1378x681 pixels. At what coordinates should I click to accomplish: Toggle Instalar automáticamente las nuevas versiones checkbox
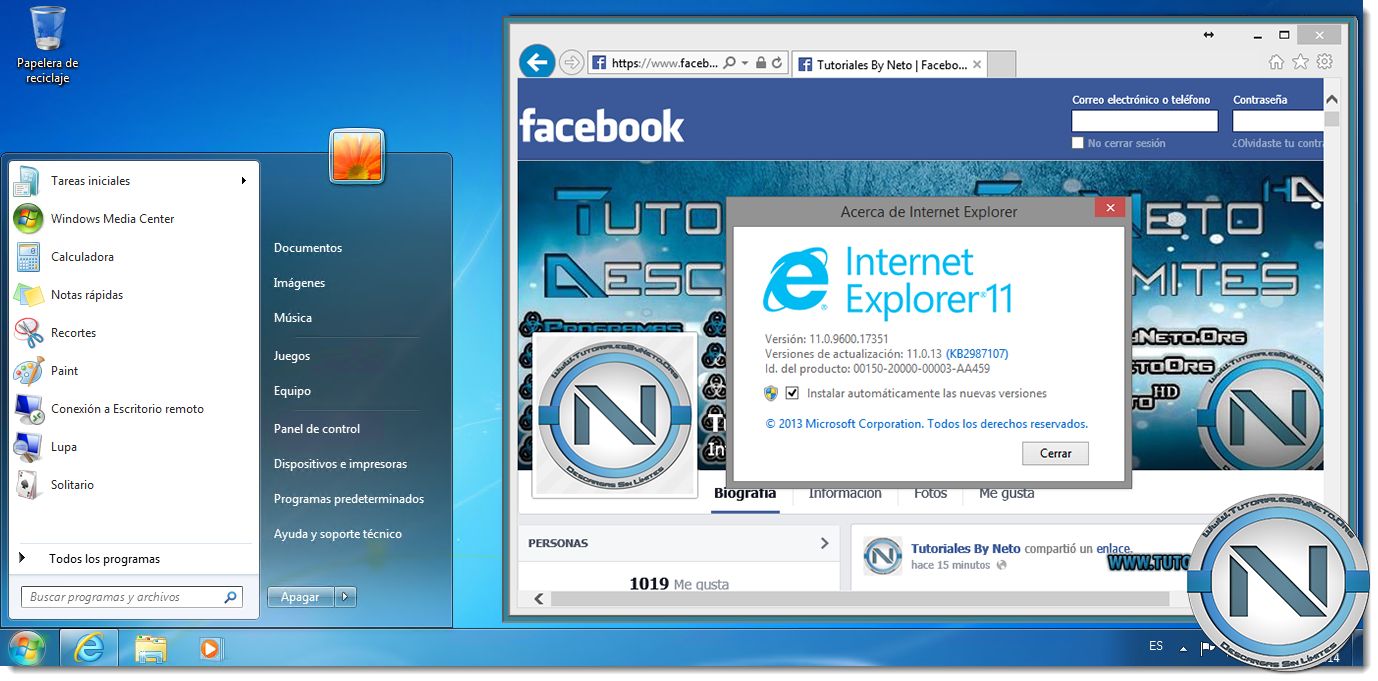click(792, 393)
